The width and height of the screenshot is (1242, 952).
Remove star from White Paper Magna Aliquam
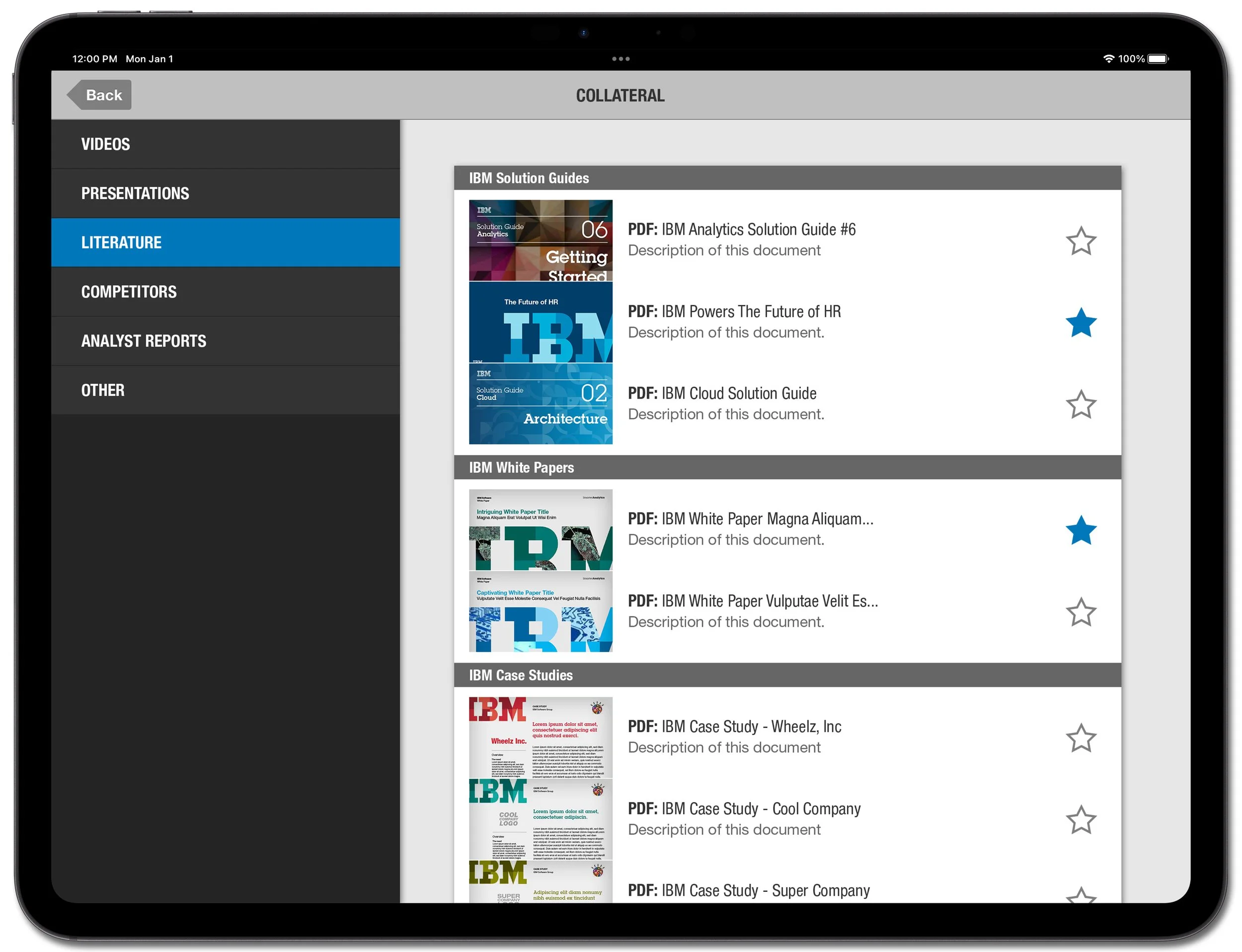pos(1081,530)
